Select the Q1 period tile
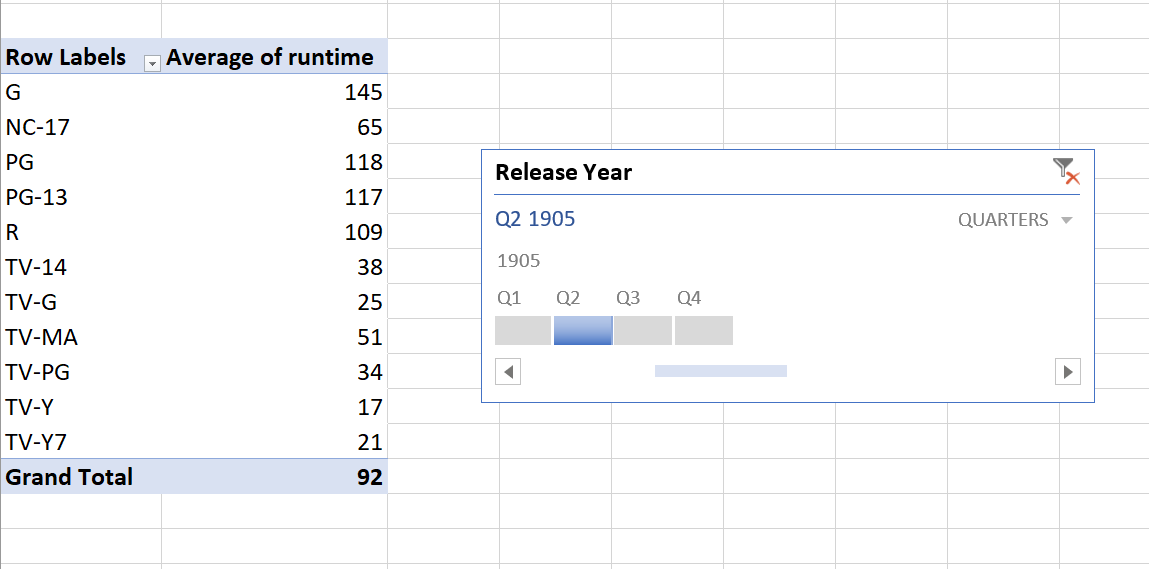 [x=522, y=331]
